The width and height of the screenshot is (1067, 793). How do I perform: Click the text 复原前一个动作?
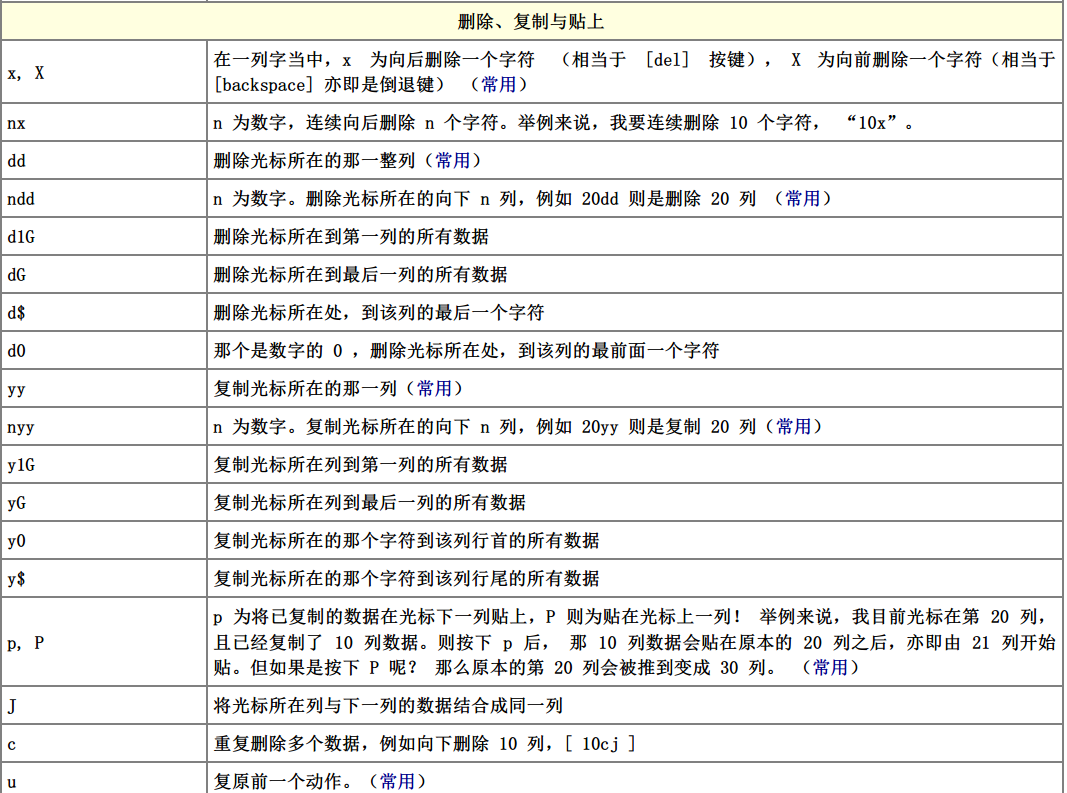click(x=278, y=781)
